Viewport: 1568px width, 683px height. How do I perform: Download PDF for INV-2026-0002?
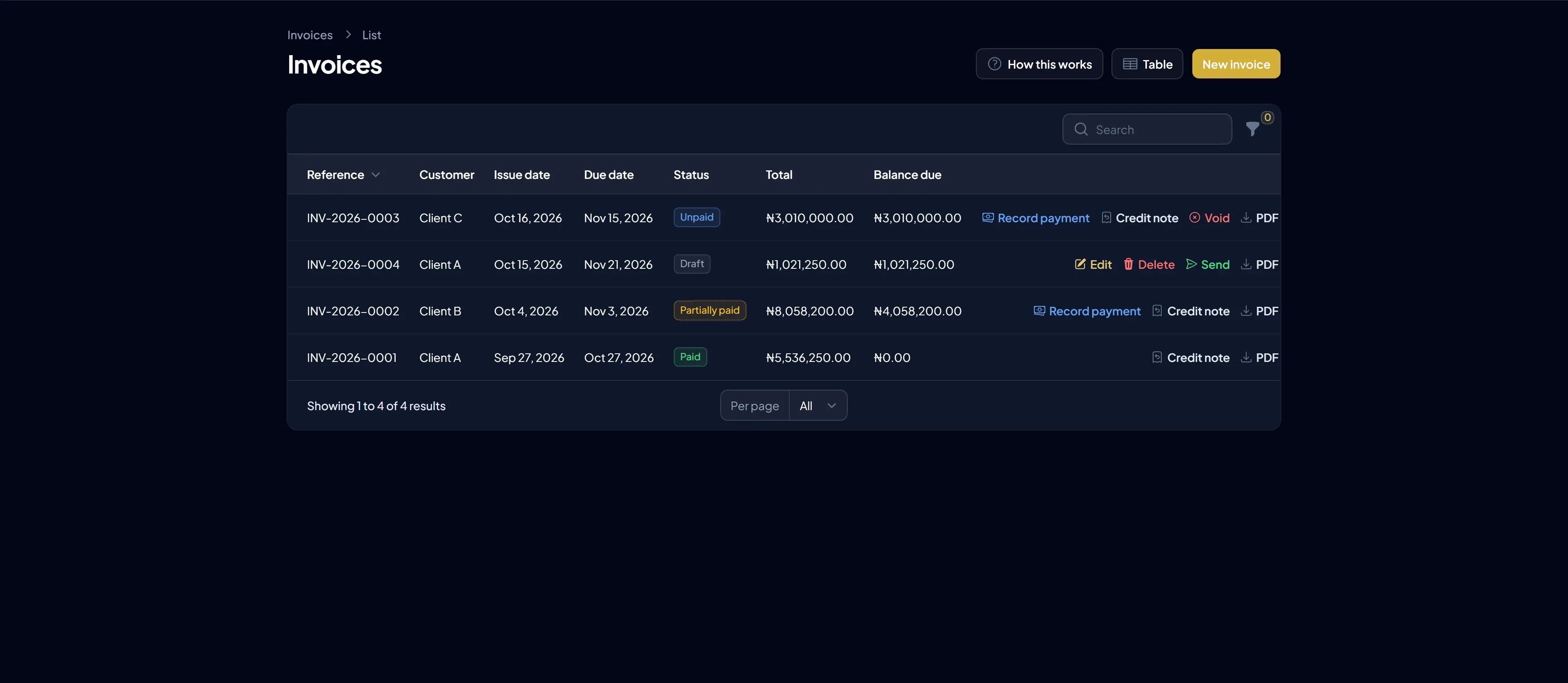pos(1259,311)
